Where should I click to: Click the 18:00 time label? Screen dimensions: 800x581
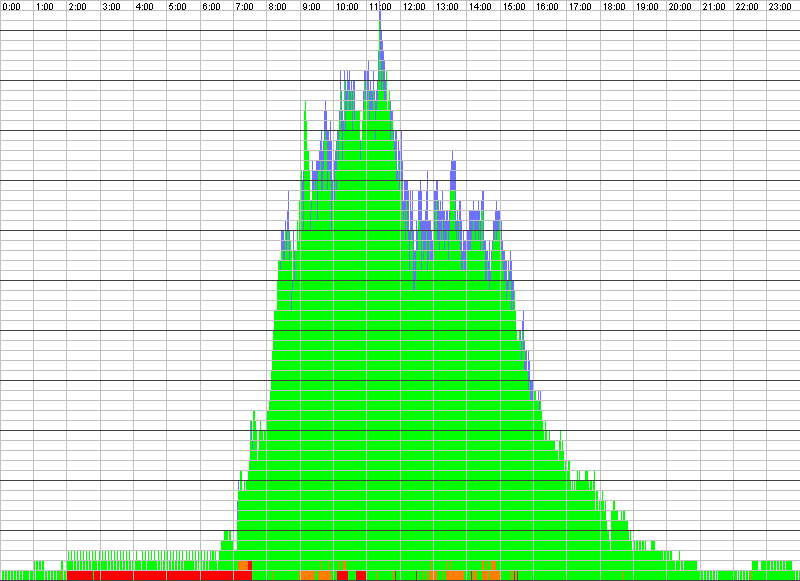click(614, 7)
